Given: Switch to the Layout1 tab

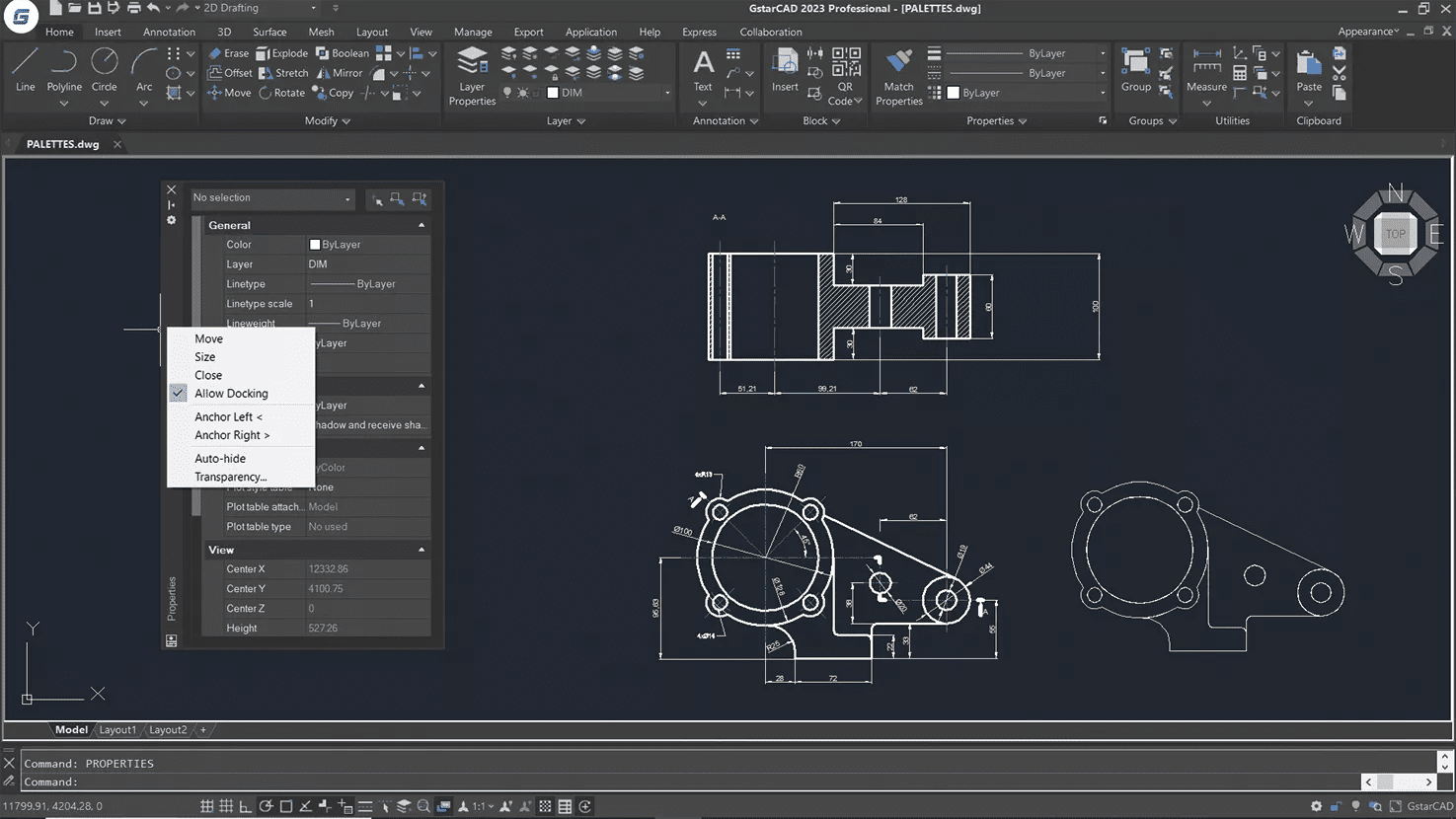Looking at the screenshot, I should pos(117,730).
